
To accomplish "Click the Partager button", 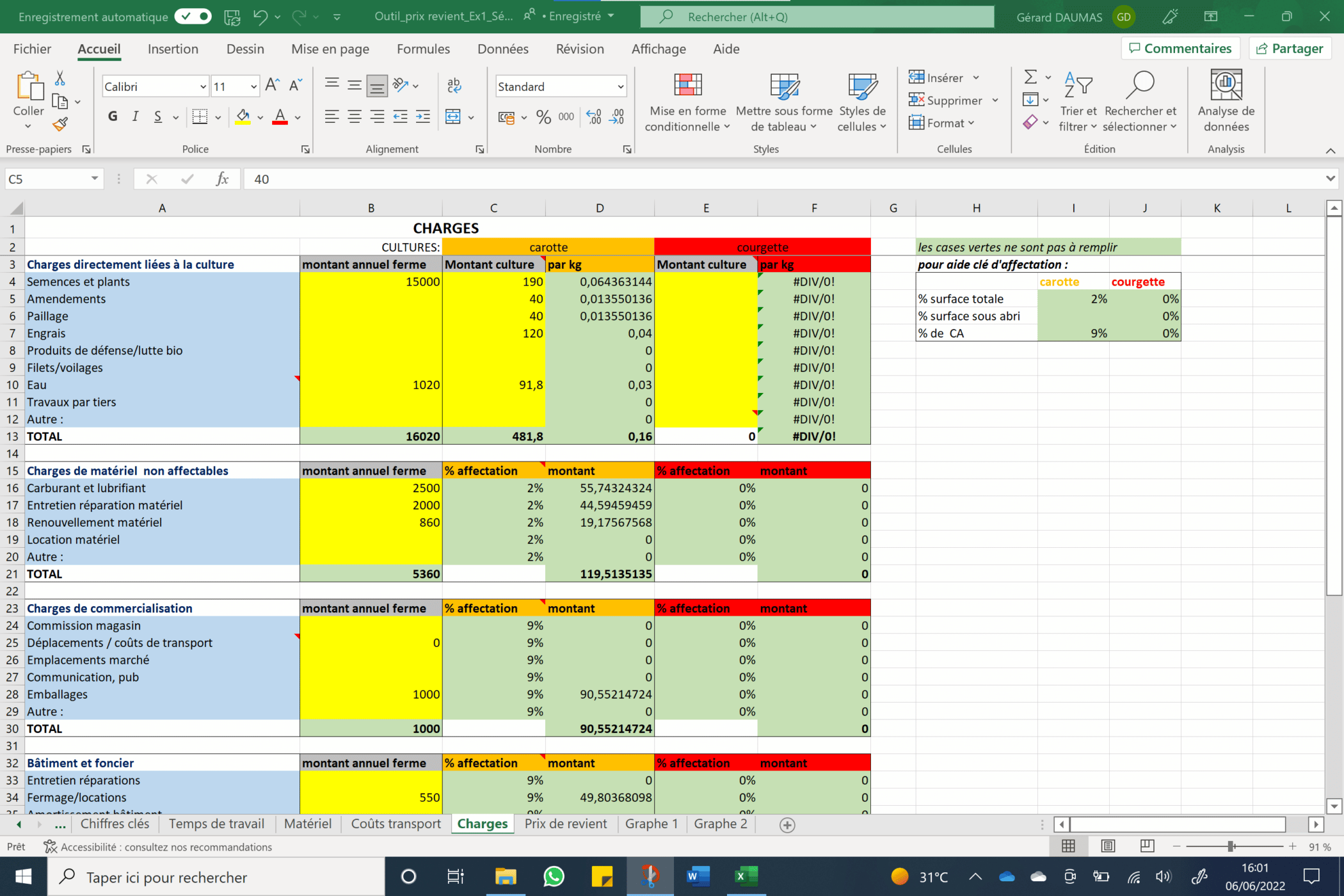I will coord(1290,49).
